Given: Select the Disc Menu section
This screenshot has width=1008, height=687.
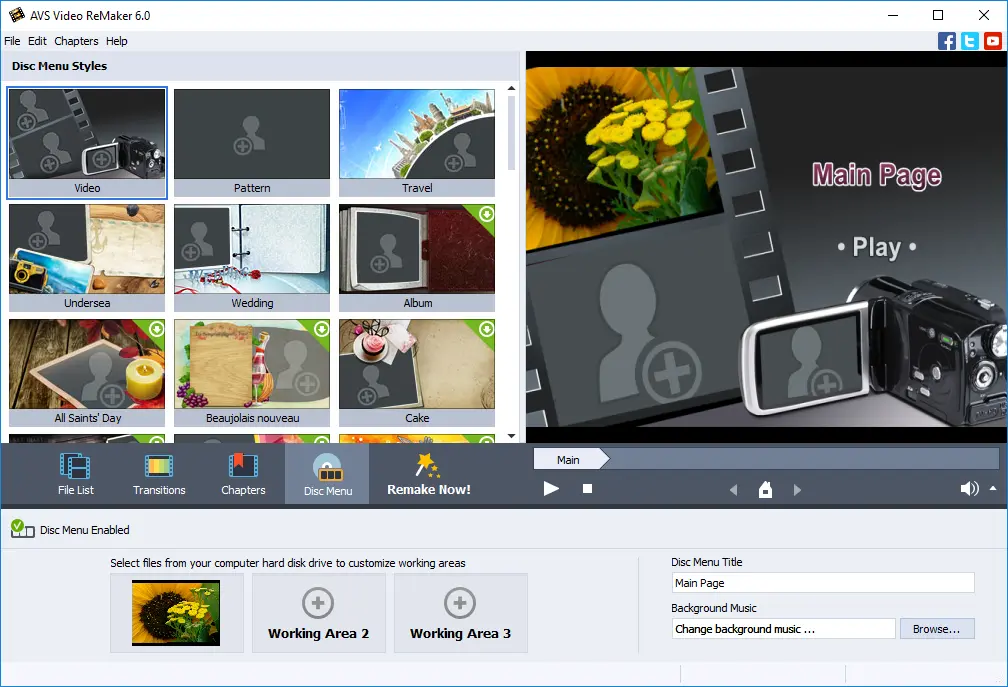Looking at the screenshot, I should tap(327, 474).
